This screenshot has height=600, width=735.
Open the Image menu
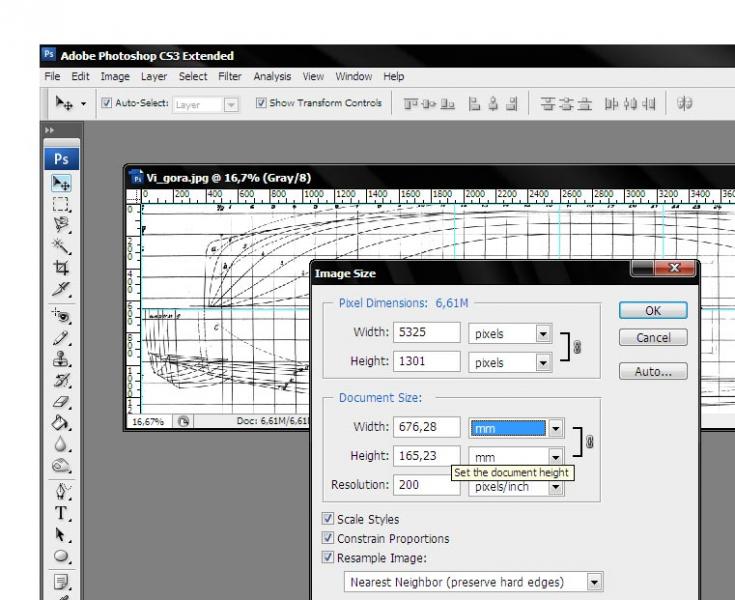[115, 76]
